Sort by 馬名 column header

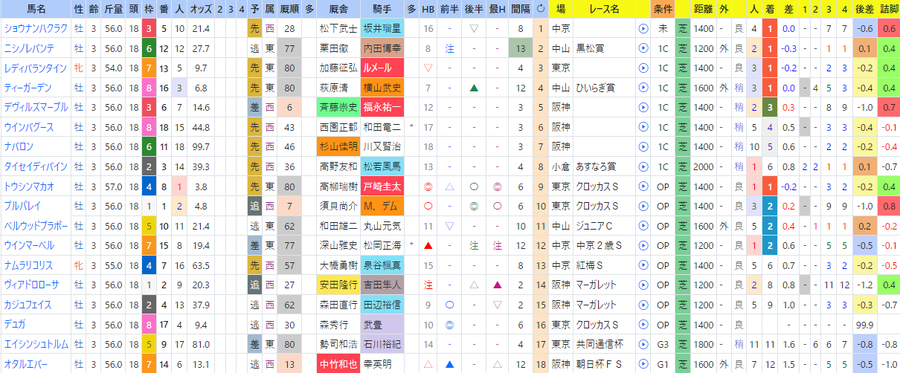(36, 9)
